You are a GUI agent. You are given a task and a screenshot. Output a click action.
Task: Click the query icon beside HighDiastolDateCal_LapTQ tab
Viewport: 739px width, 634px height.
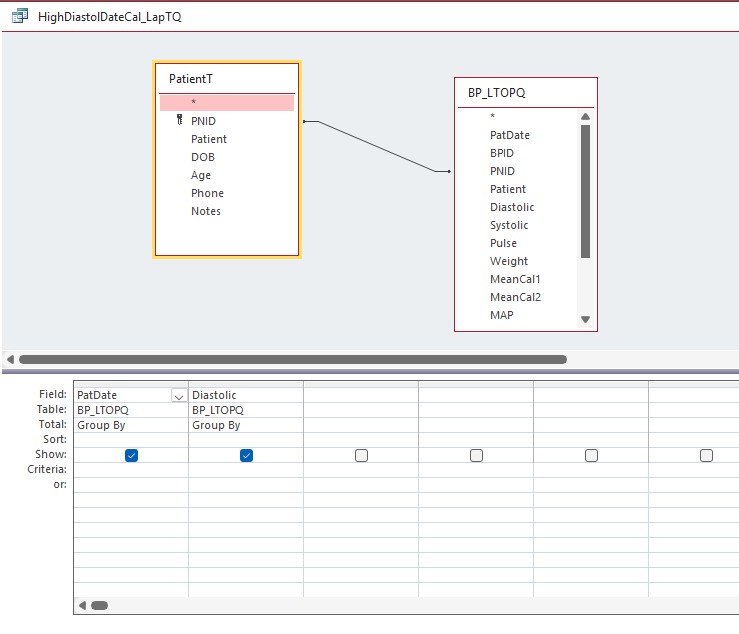coord(20,16)
